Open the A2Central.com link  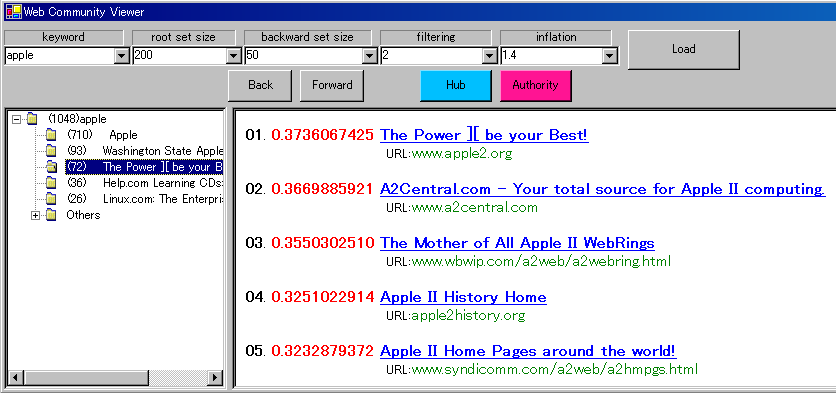click(x=602, y=189)
